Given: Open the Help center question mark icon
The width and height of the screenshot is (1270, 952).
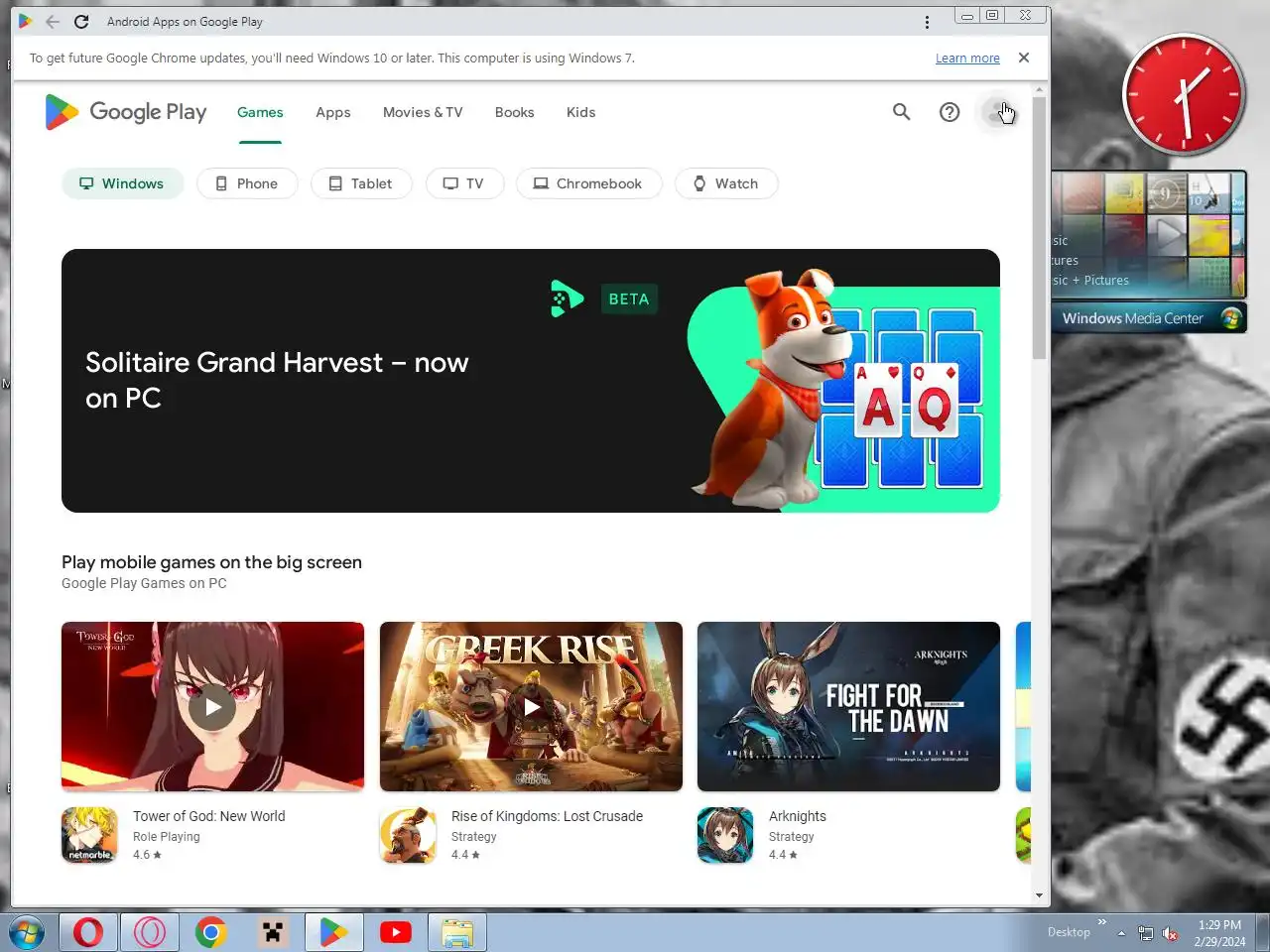Looking at the screenshot, I should click(950, 112).
